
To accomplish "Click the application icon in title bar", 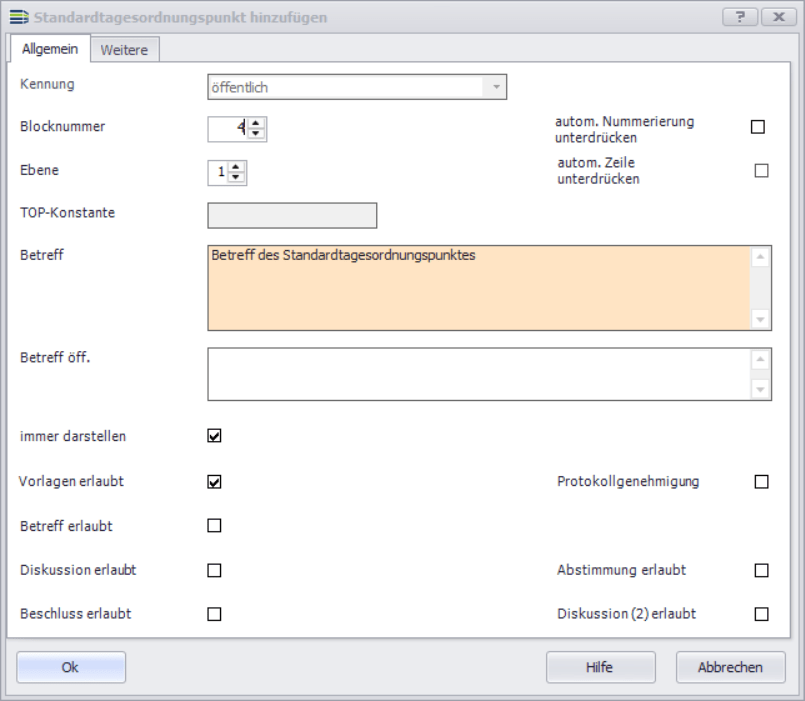I will (18, 18).
